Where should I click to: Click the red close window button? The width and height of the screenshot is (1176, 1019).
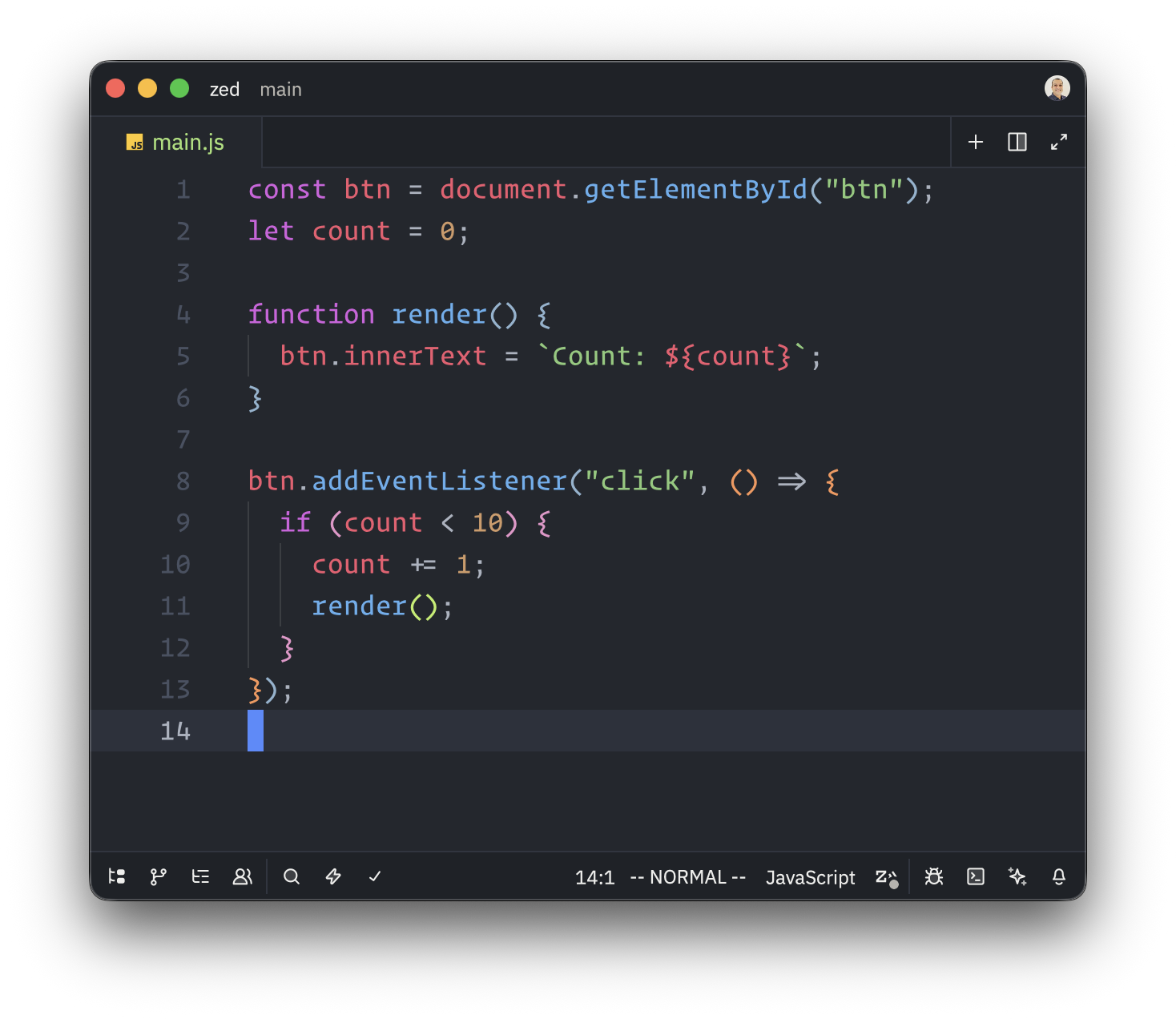pyautogui.click(x=115, y=88)
